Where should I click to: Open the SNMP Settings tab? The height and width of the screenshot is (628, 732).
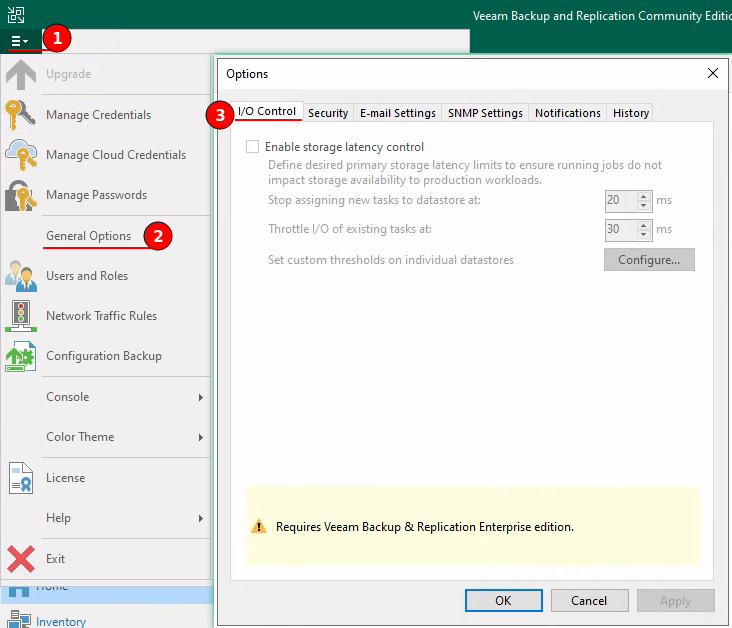(x=485, y=113)
